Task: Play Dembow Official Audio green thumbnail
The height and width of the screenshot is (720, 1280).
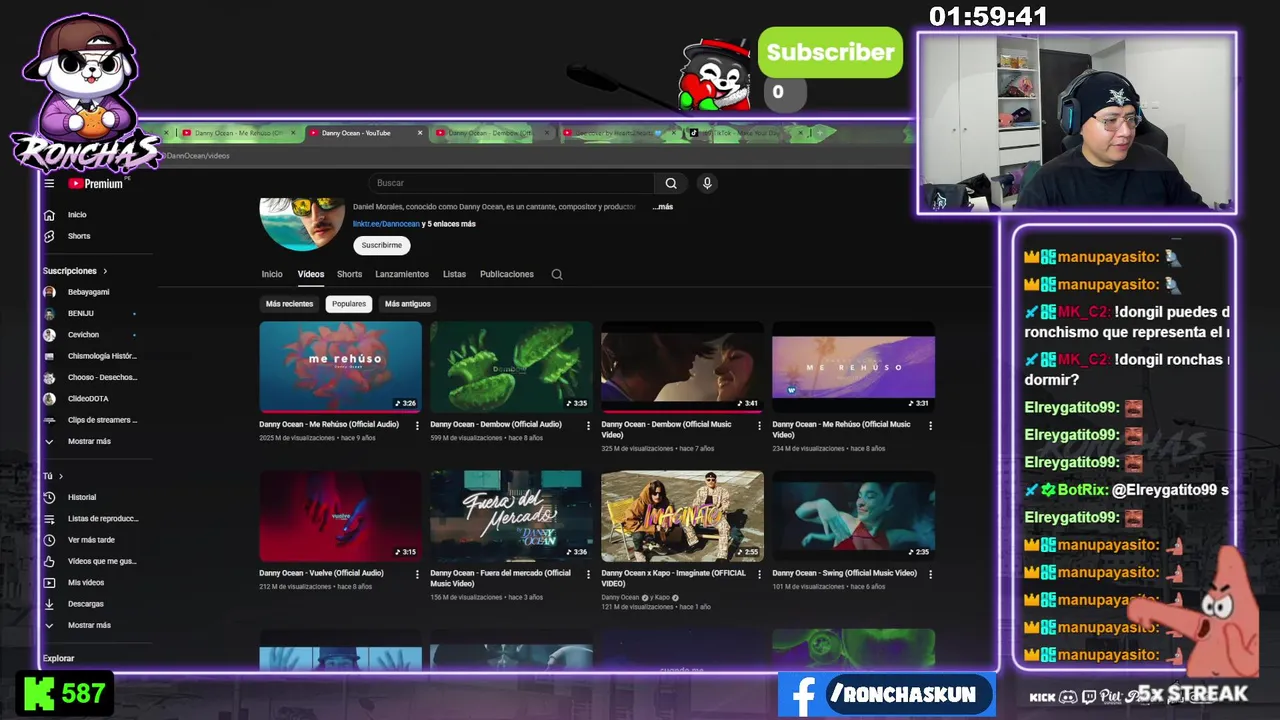Action: [x=511, y=367]
